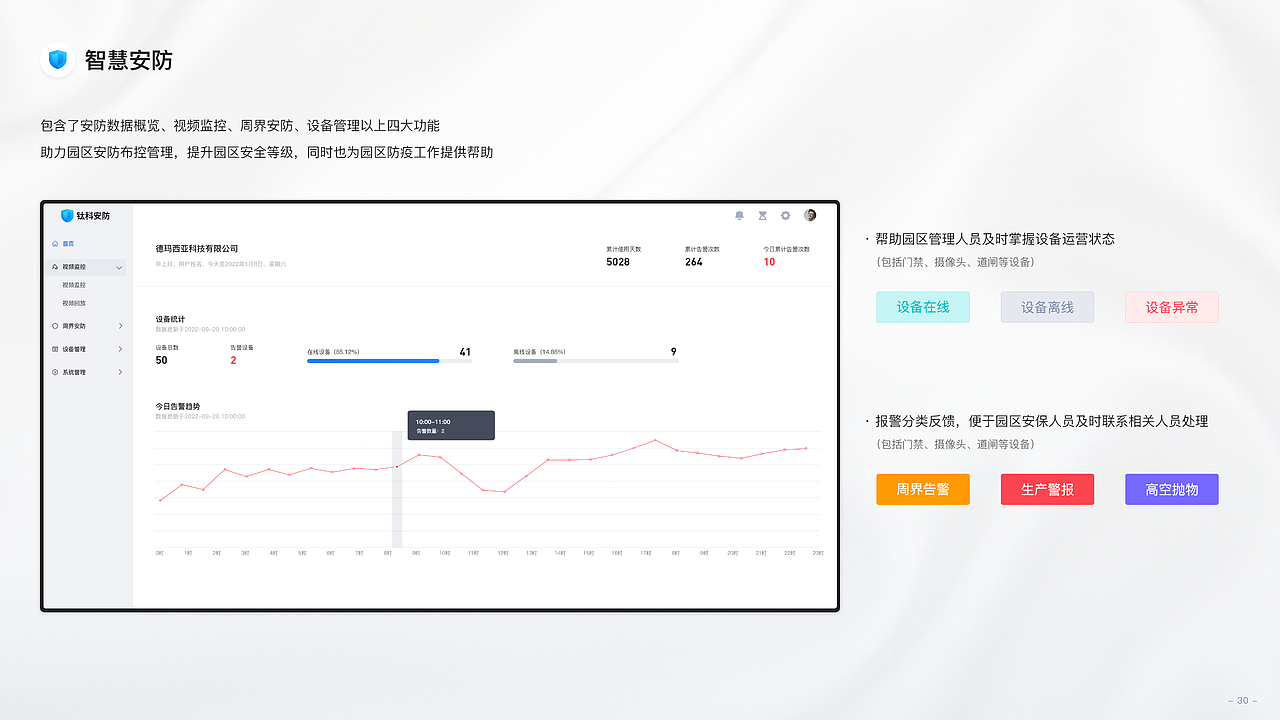The height and width of the screenshot is (720, 1280).
Task: Open notifications via the bell icon
Action: pos(739,215)
